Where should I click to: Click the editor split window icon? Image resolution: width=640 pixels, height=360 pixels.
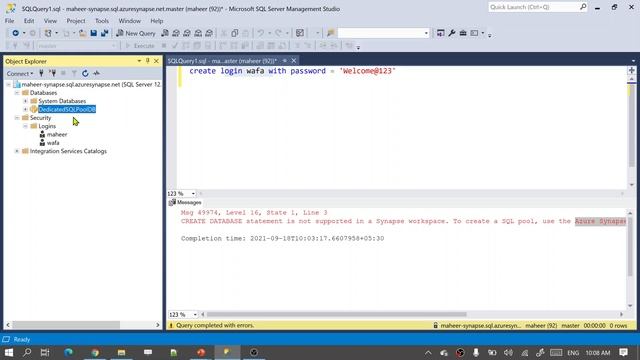pyautogui.click(x=631, y=70)
